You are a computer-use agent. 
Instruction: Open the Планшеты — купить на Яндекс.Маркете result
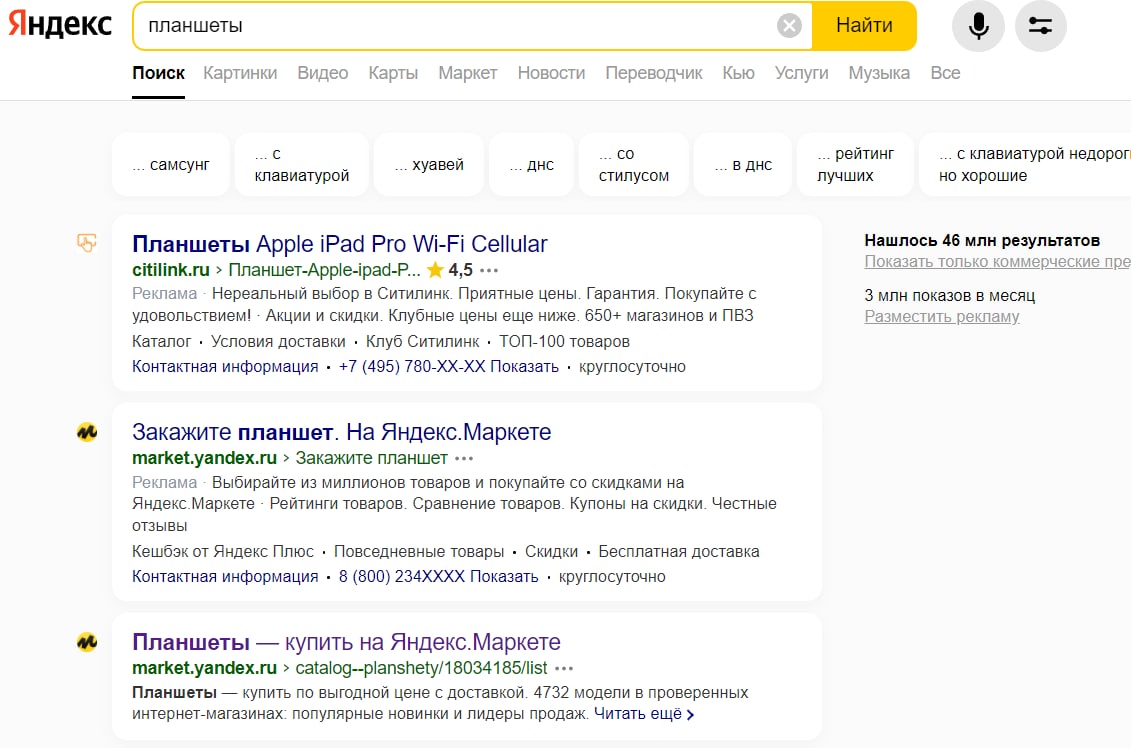346,642
